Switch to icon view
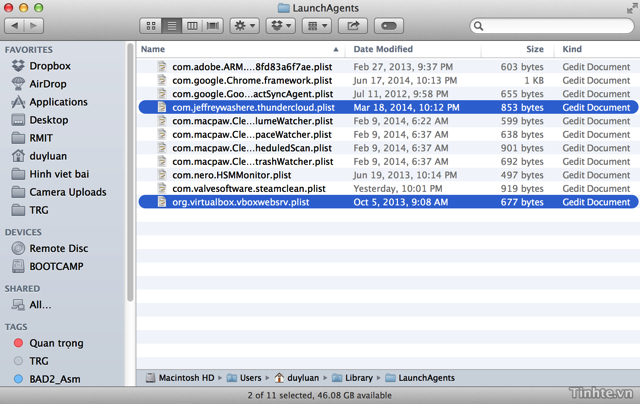This screenshot has width=640, height=404. [x=151, y=26]
